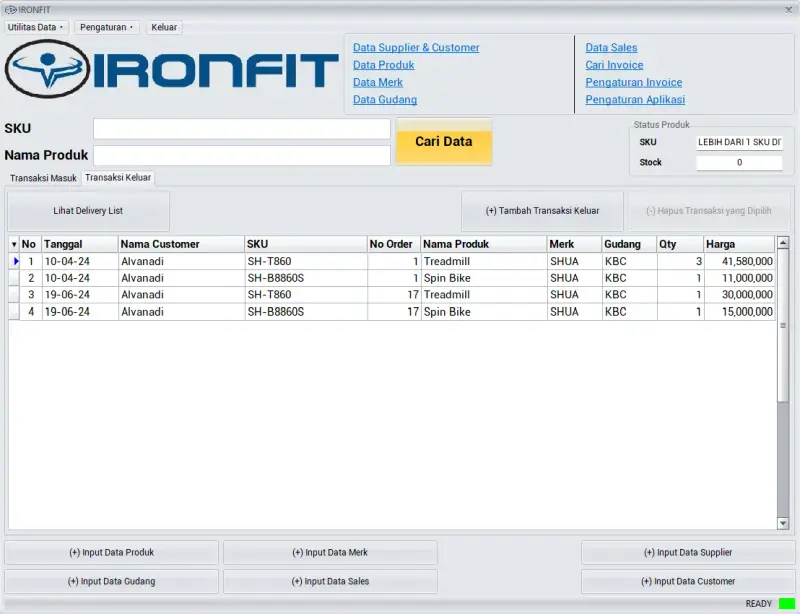This screenshot has height=614, width=800.
Task: Focus the SKU search input field
Action: click(x=242, y=129)
